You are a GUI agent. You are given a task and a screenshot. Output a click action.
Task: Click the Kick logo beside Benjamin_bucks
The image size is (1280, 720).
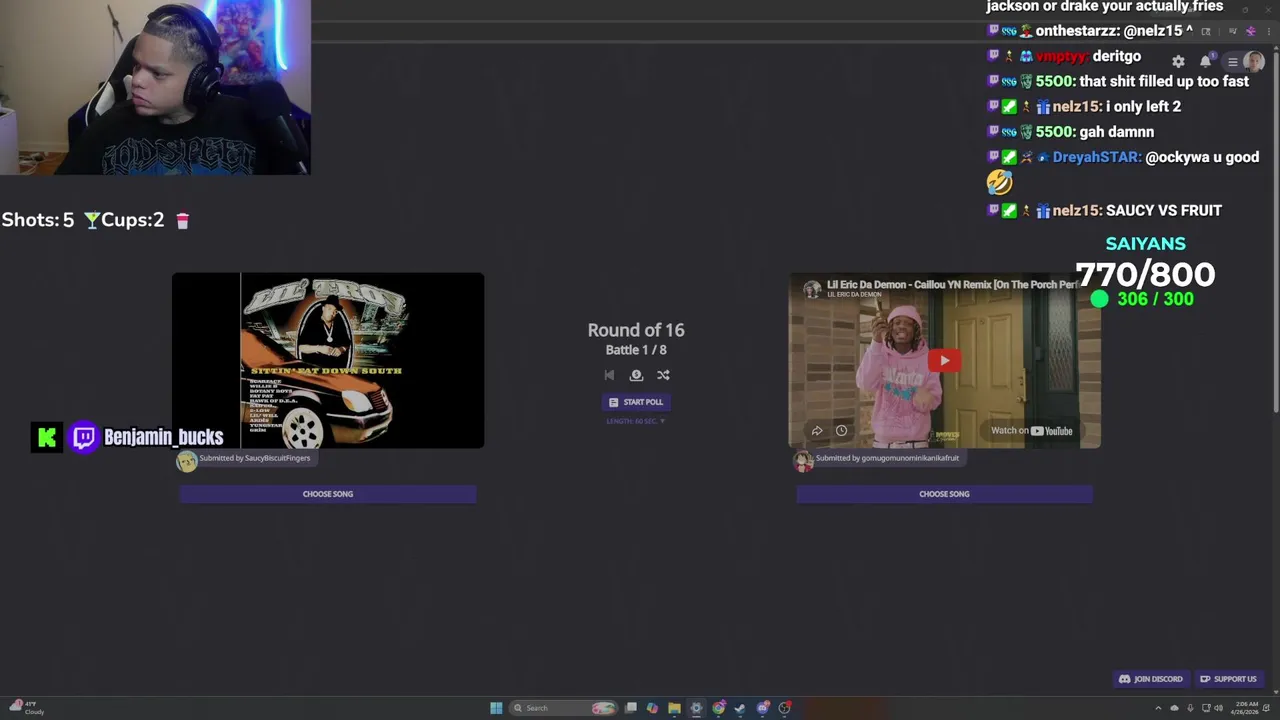tap(47, 437)
